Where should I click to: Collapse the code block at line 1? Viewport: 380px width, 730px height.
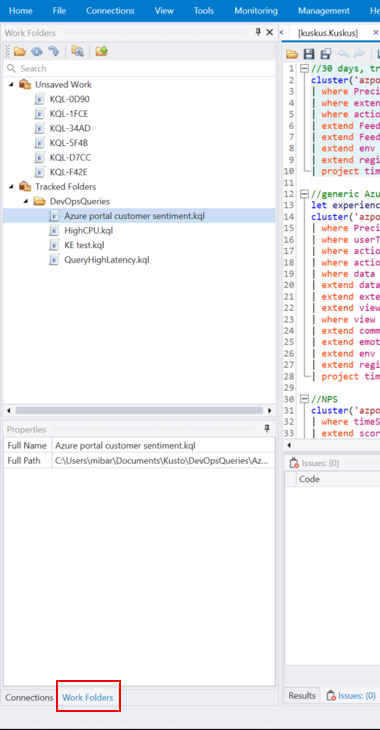[305, 68]
